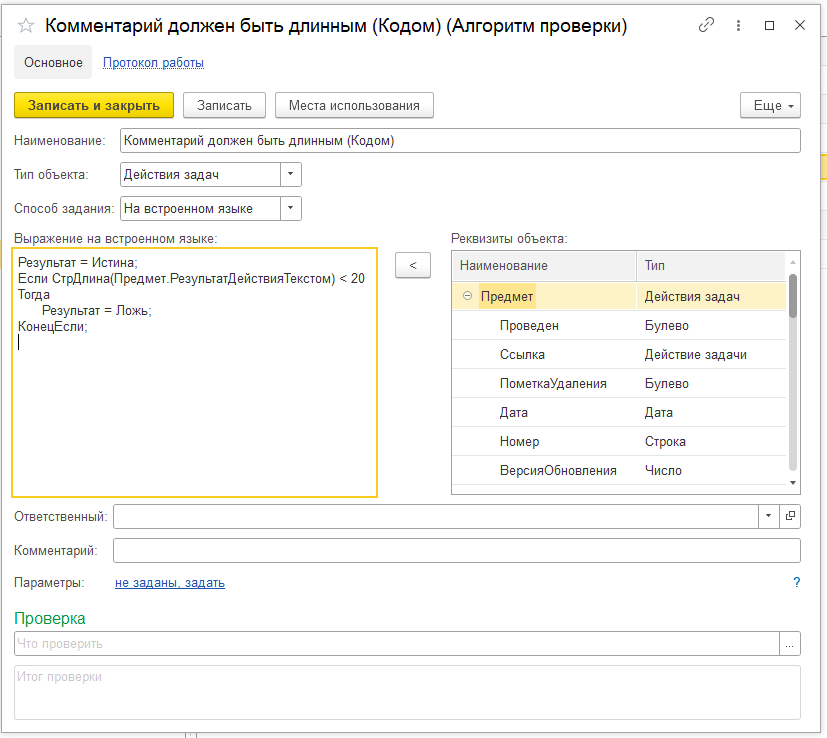Click into the Комментарий input field
The height and width of the screenshot is (738, 827).
[456, 551]
